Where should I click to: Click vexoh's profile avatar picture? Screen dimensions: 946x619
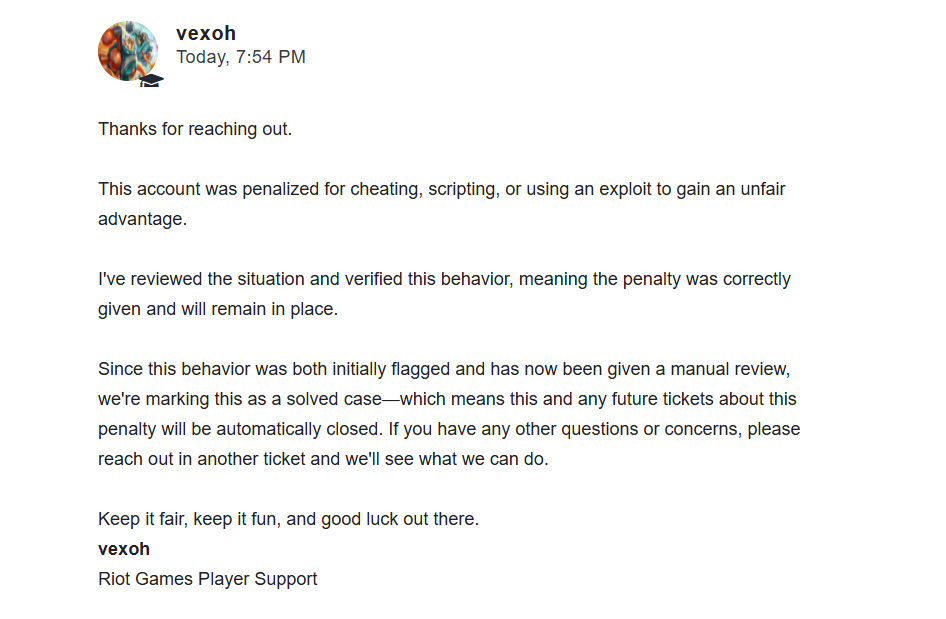[128, 51]
